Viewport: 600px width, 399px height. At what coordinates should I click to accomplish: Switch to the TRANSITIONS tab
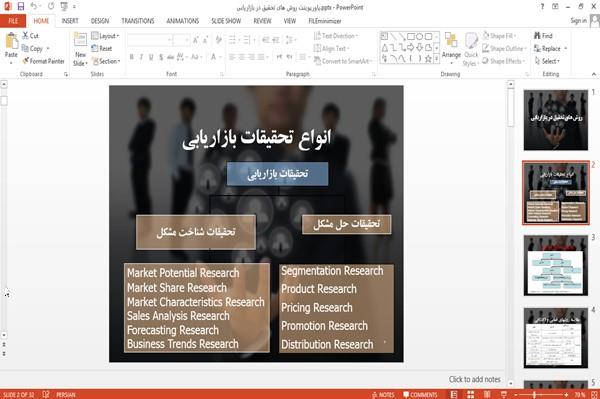click(x=138, y=21)
